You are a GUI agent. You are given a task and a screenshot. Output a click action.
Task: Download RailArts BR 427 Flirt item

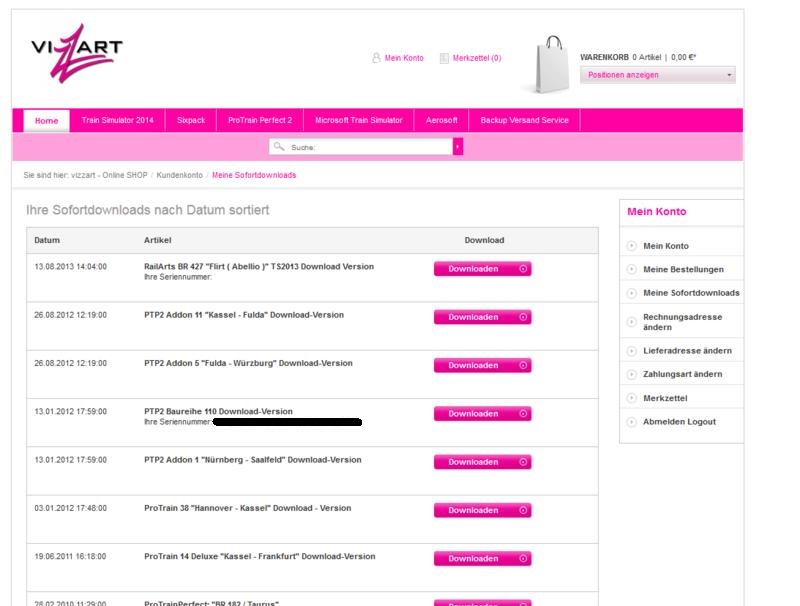coord(483,269)
